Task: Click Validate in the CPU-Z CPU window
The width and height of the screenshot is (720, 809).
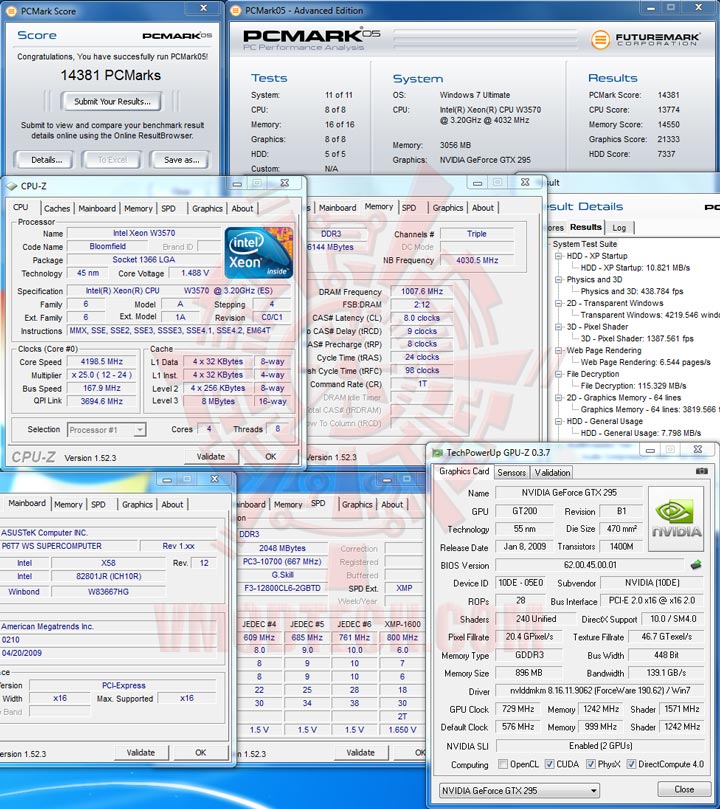Action: point(211,457)
